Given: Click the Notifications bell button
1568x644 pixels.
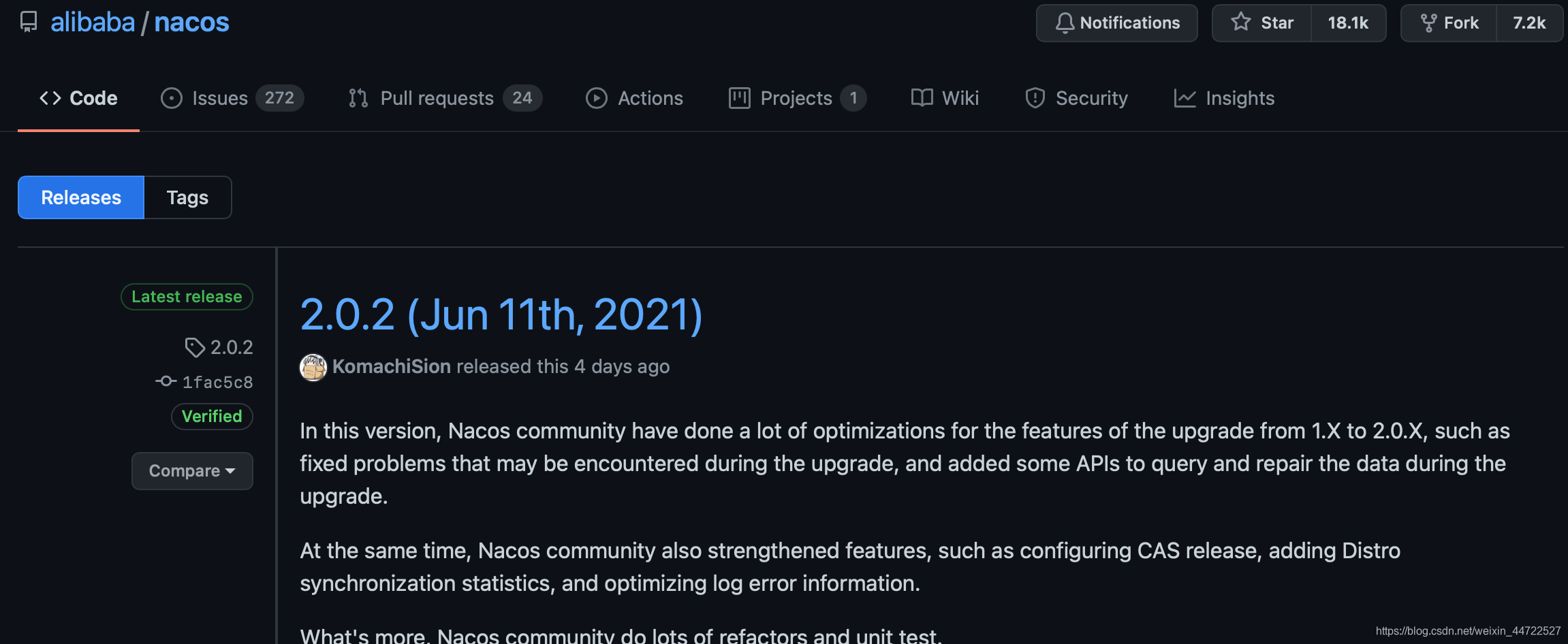Looking at the screenshot, I should coord(1116,23).
